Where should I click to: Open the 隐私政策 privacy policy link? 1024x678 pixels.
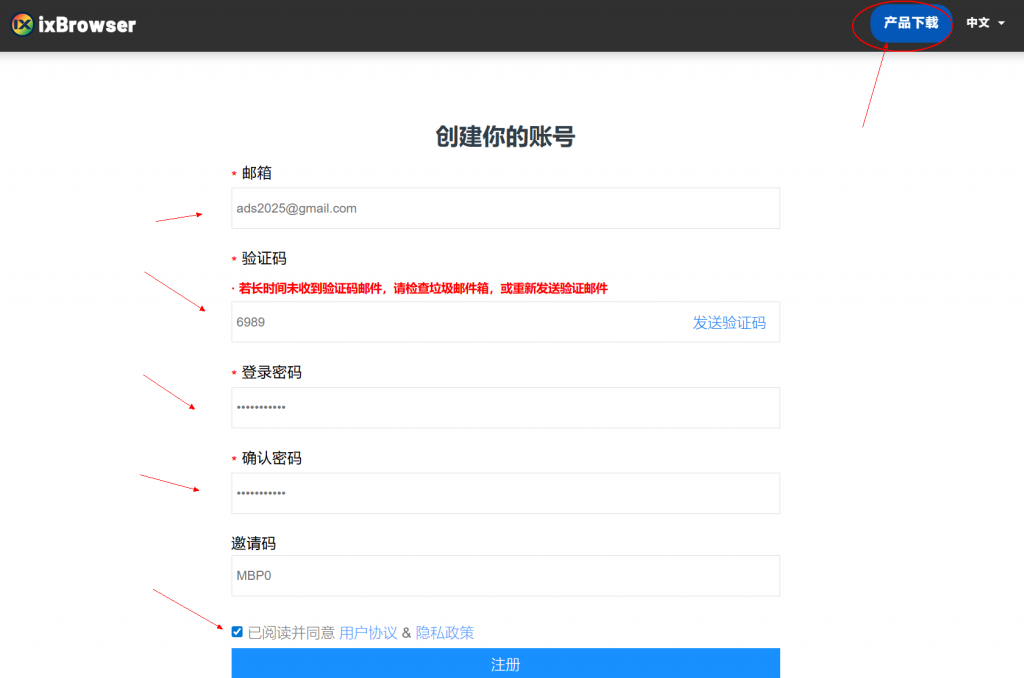click(445, 632)
